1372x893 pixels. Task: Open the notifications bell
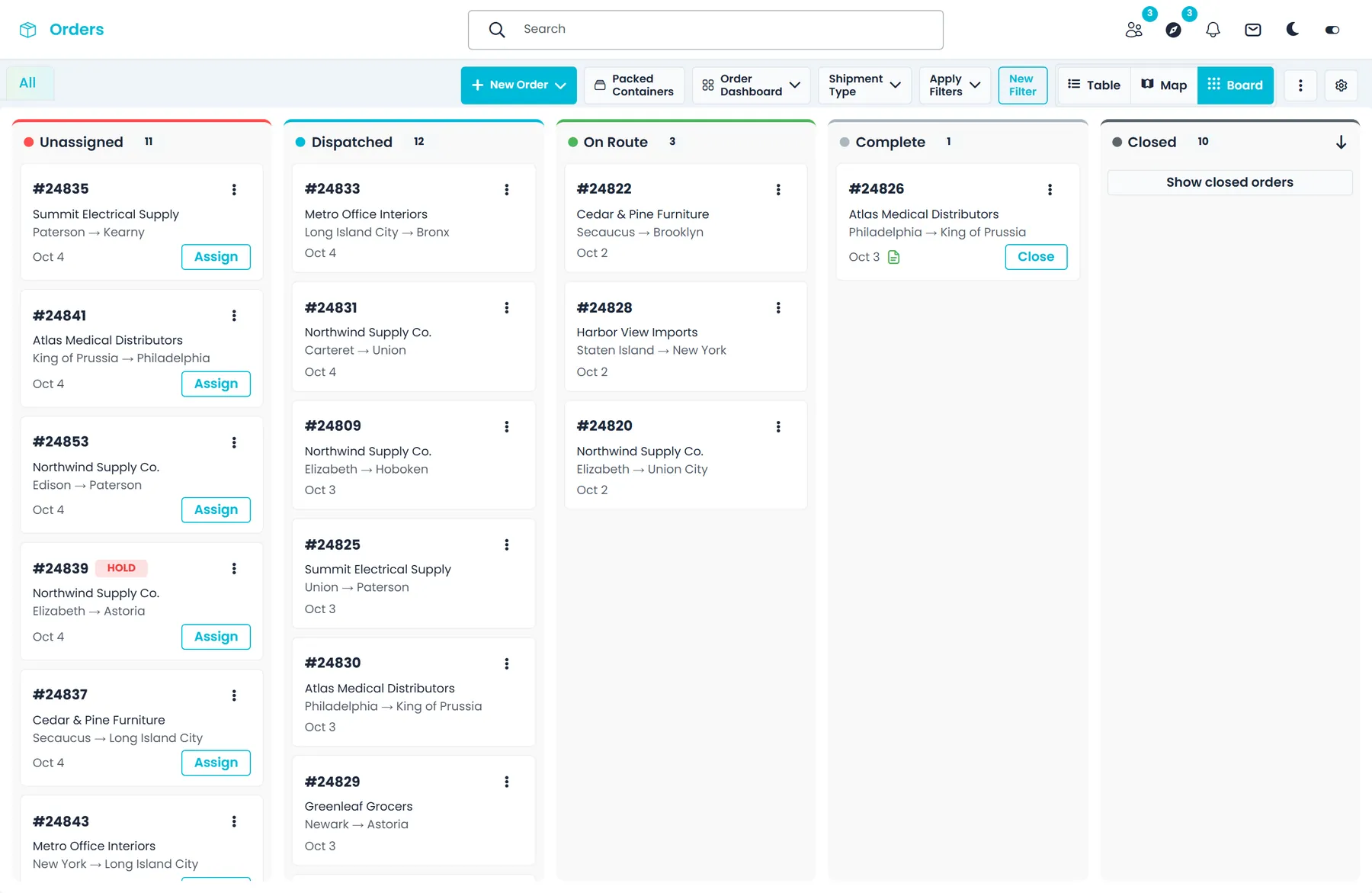(1213, 30)
